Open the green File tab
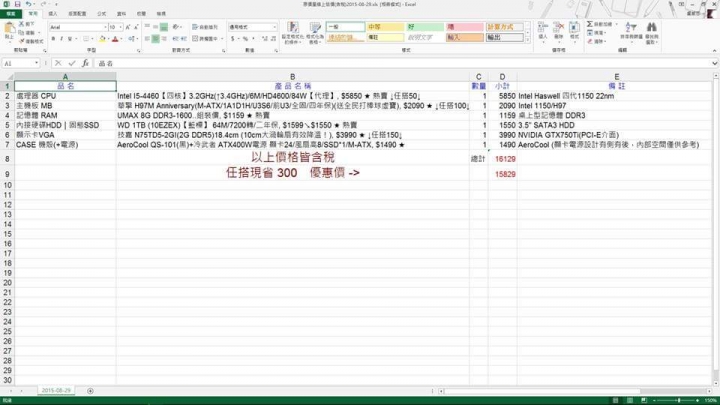This screenshot has width=720, height=405. point(11,14)
